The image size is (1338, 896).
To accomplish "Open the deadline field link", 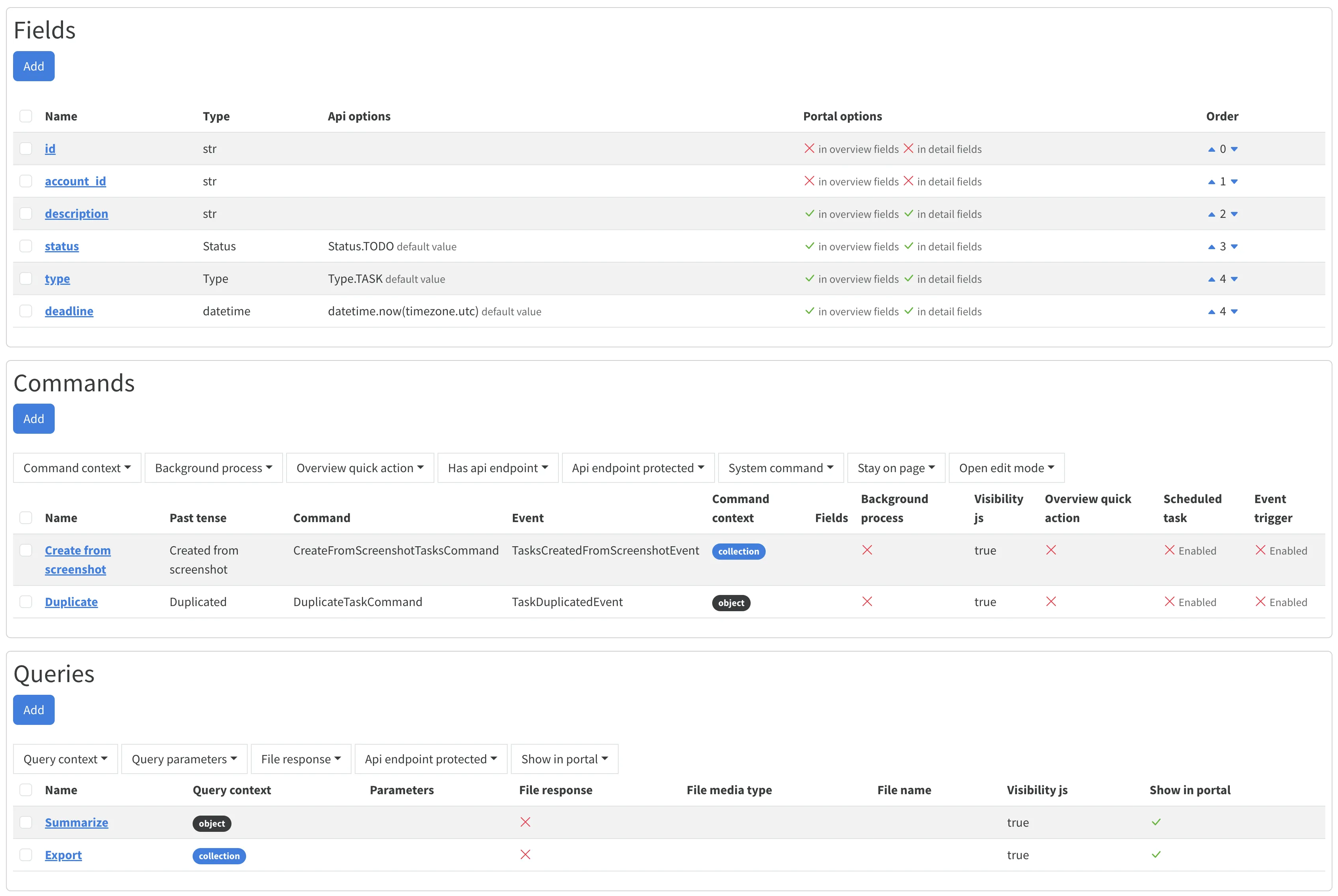I will pyautogui.click(x=69, y=311).
